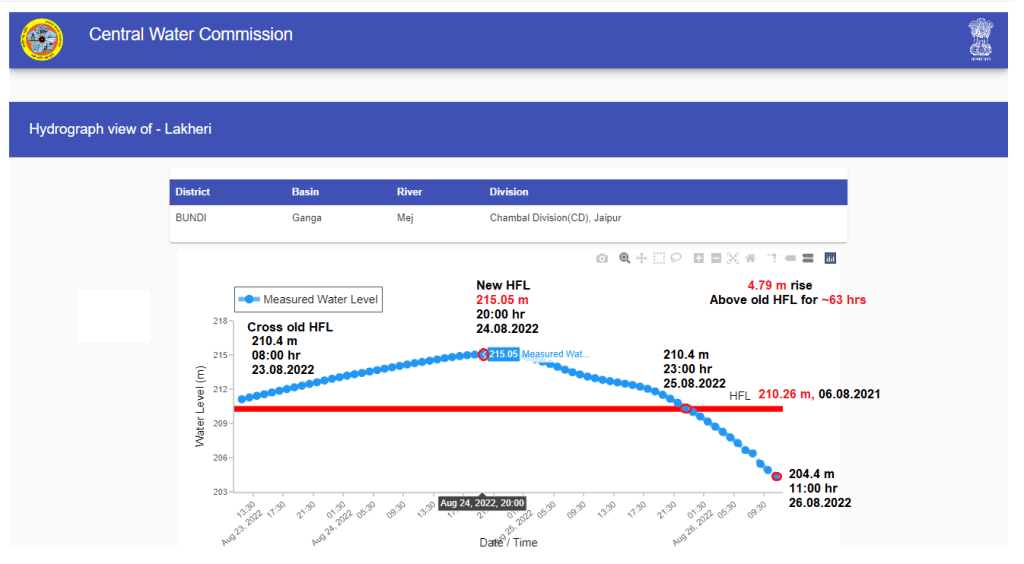This screenshot has height=564, width=1024.
Task: Select the Zoom magnifier tool
Action: coord(625,258)
